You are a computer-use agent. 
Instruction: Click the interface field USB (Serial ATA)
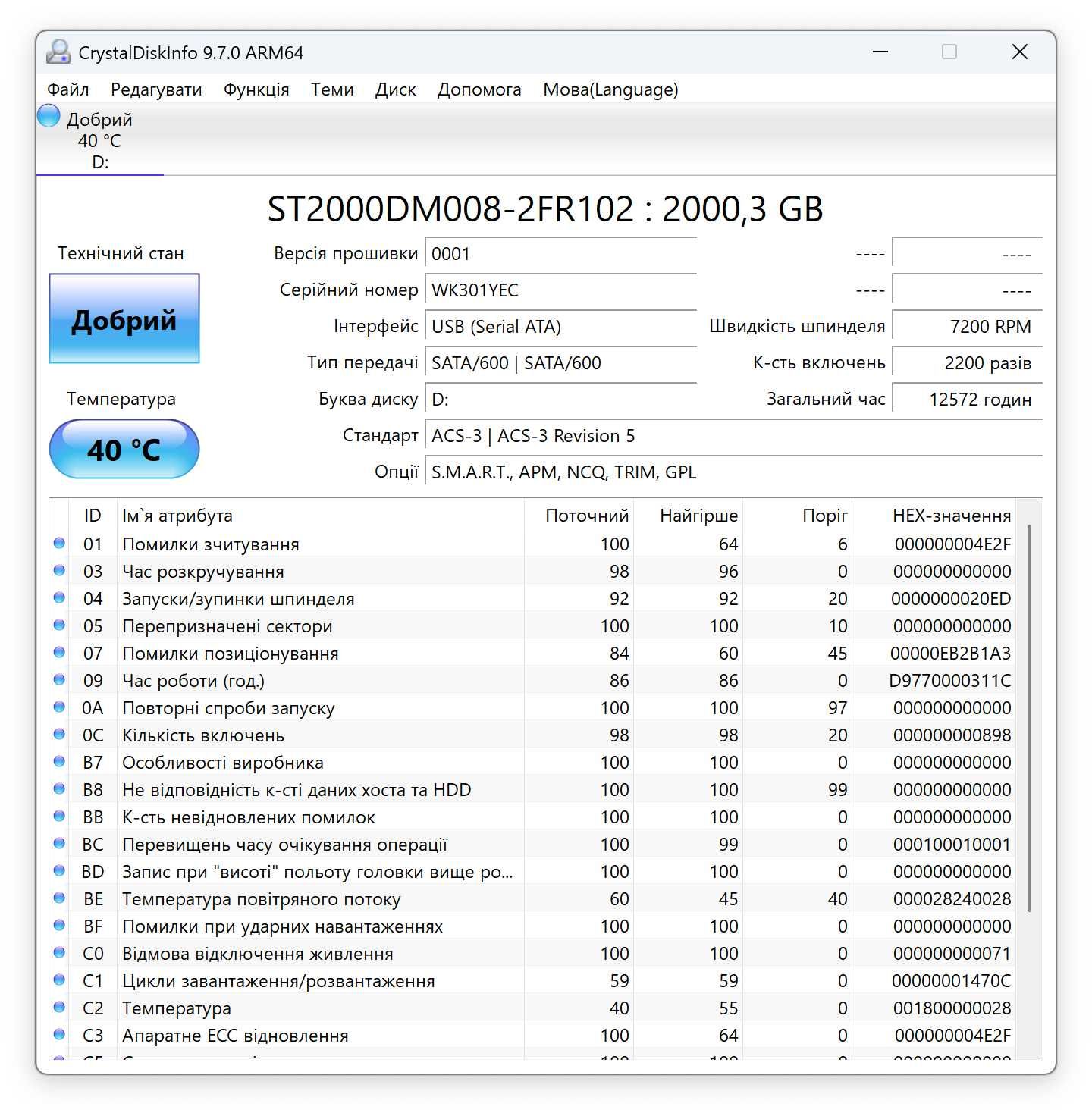(560, 327)
